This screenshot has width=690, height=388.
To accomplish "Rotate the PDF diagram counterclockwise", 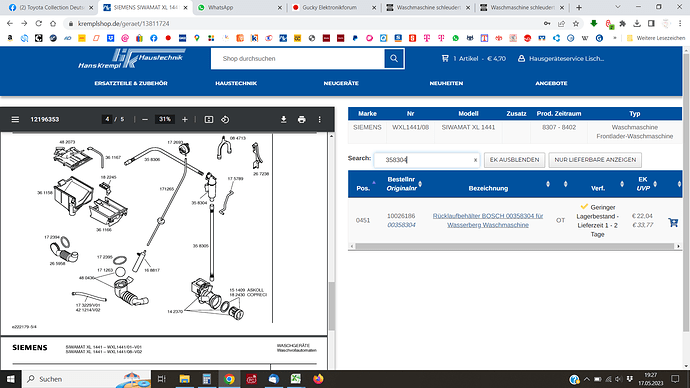I will click(225, 120).
